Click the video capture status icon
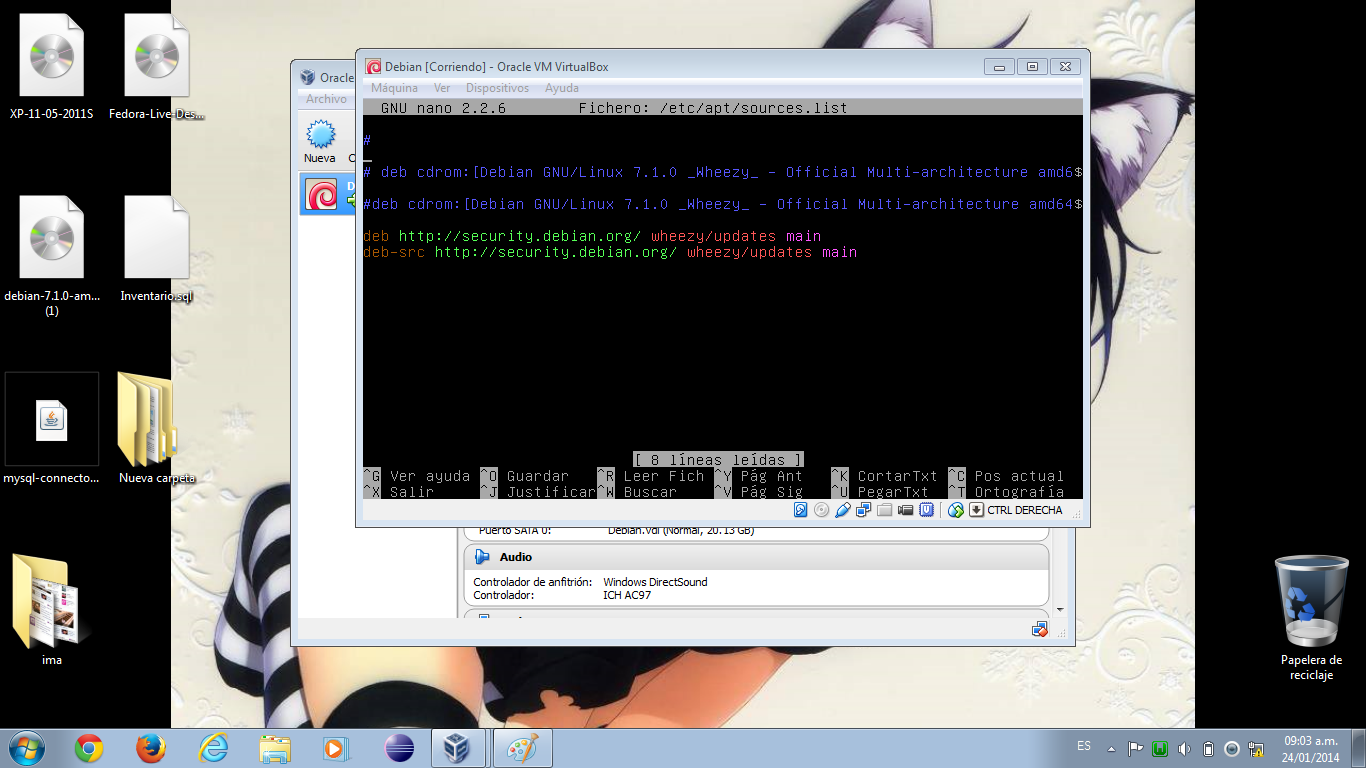Viewport: 1366px width, 768px height. (906, 510)
